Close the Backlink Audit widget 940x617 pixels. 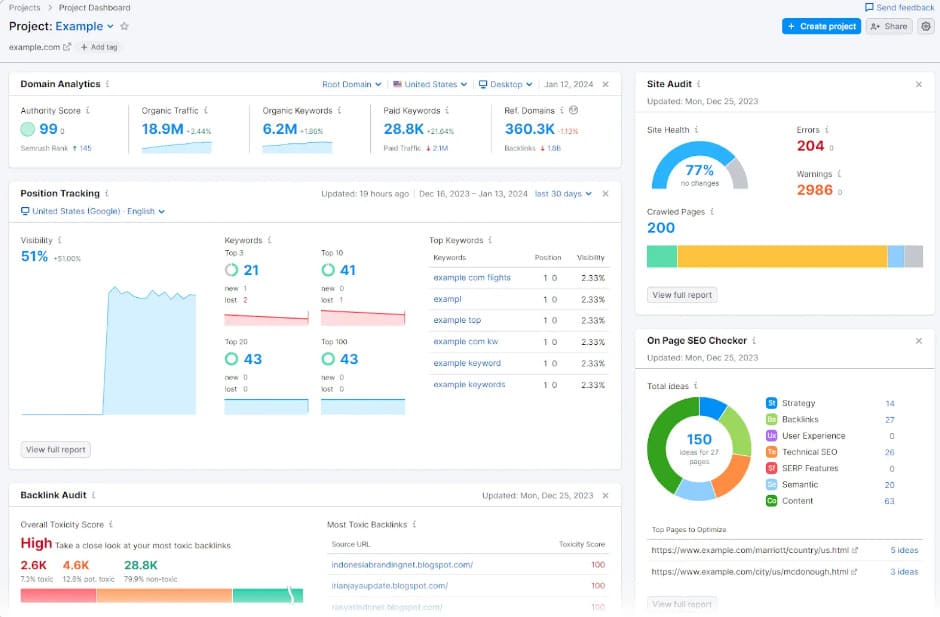tap(605, 495)
